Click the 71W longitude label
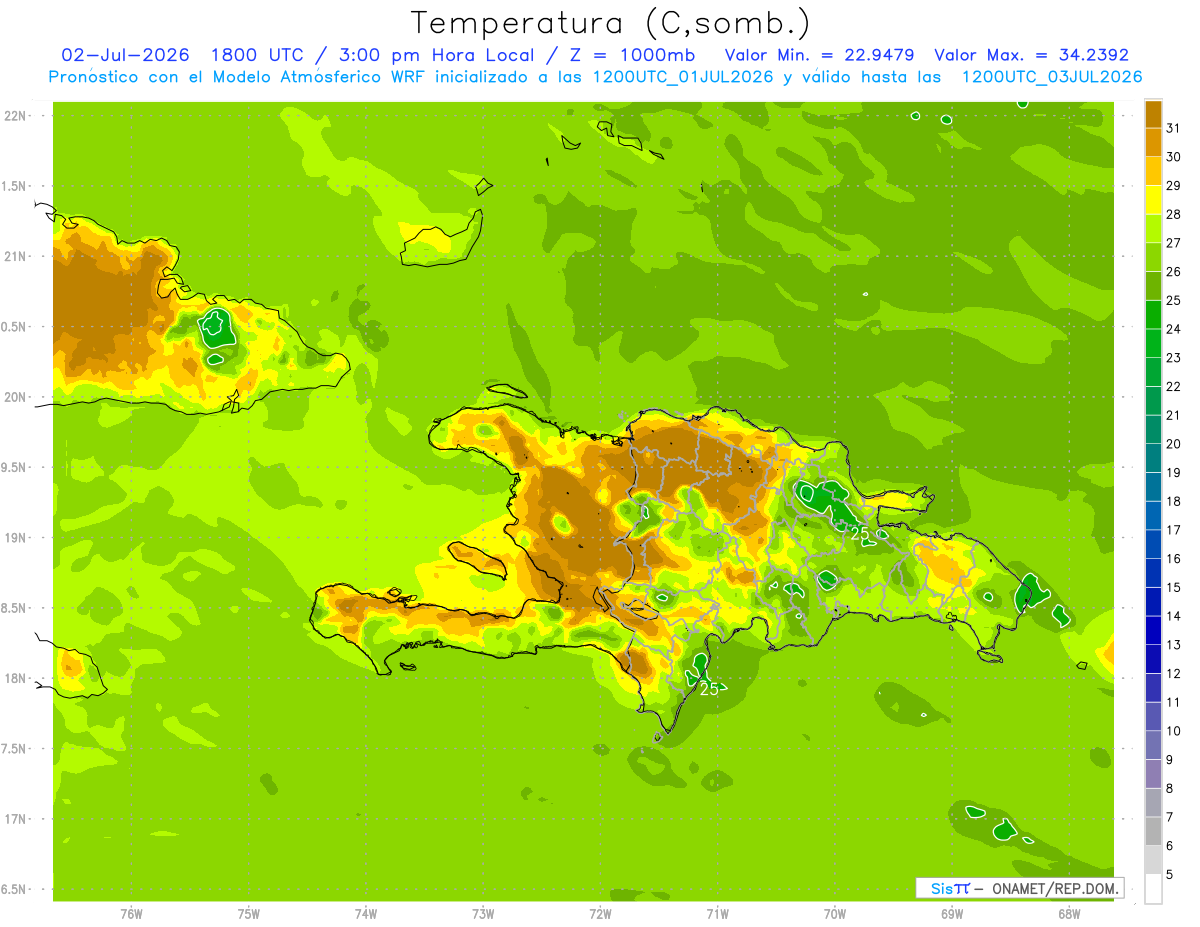Screen dimensions: 1200x927 (x=717, y=914)
